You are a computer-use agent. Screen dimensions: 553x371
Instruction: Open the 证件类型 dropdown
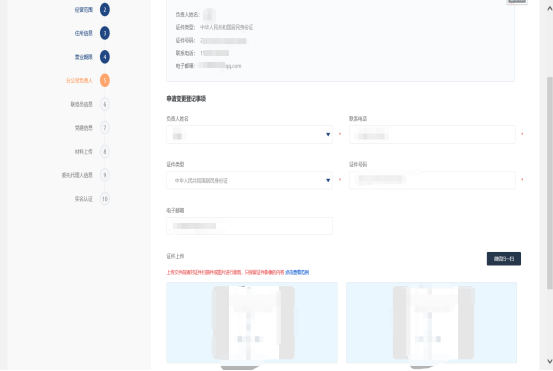249,180
